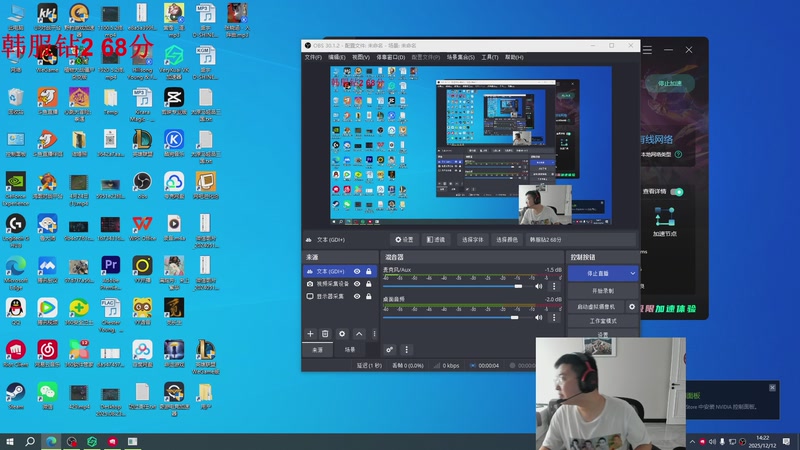Viewport: 800px width, 450px height.
Task: Mute the 桌面音频 speaker icon
Action: [x=539, y=317]
